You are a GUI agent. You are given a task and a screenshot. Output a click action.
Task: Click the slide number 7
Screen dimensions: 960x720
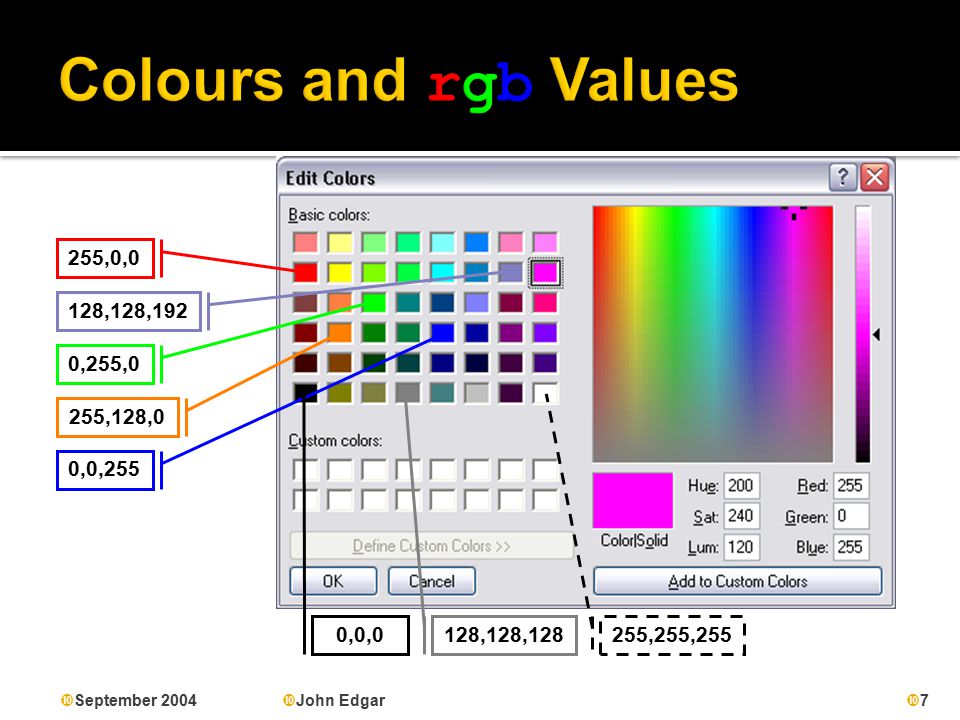[x=924, y=700]
